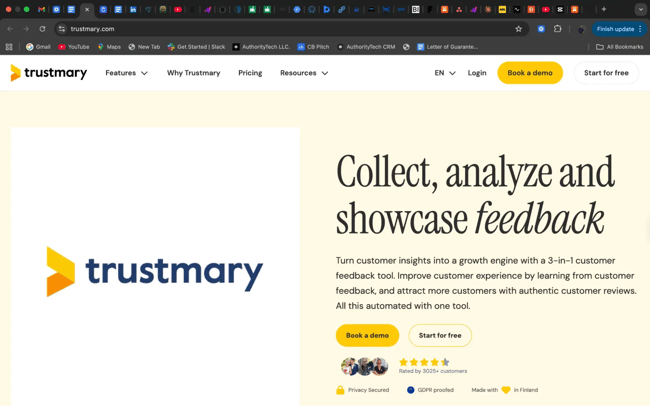Click the Finish update button
This screenshot has height=406, width=650.
615,29
